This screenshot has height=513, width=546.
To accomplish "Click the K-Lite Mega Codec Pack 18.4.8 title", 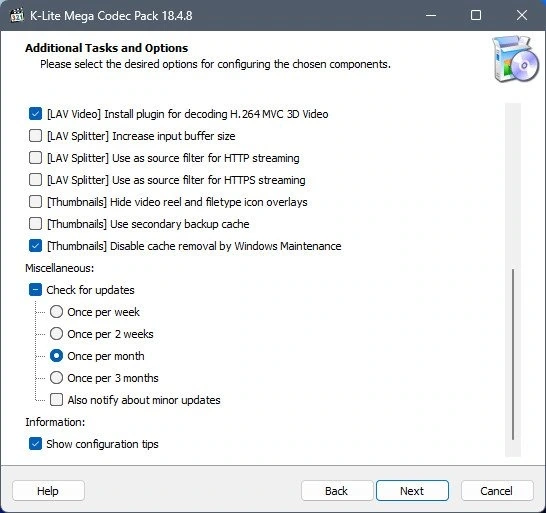I will click(111, 16).
